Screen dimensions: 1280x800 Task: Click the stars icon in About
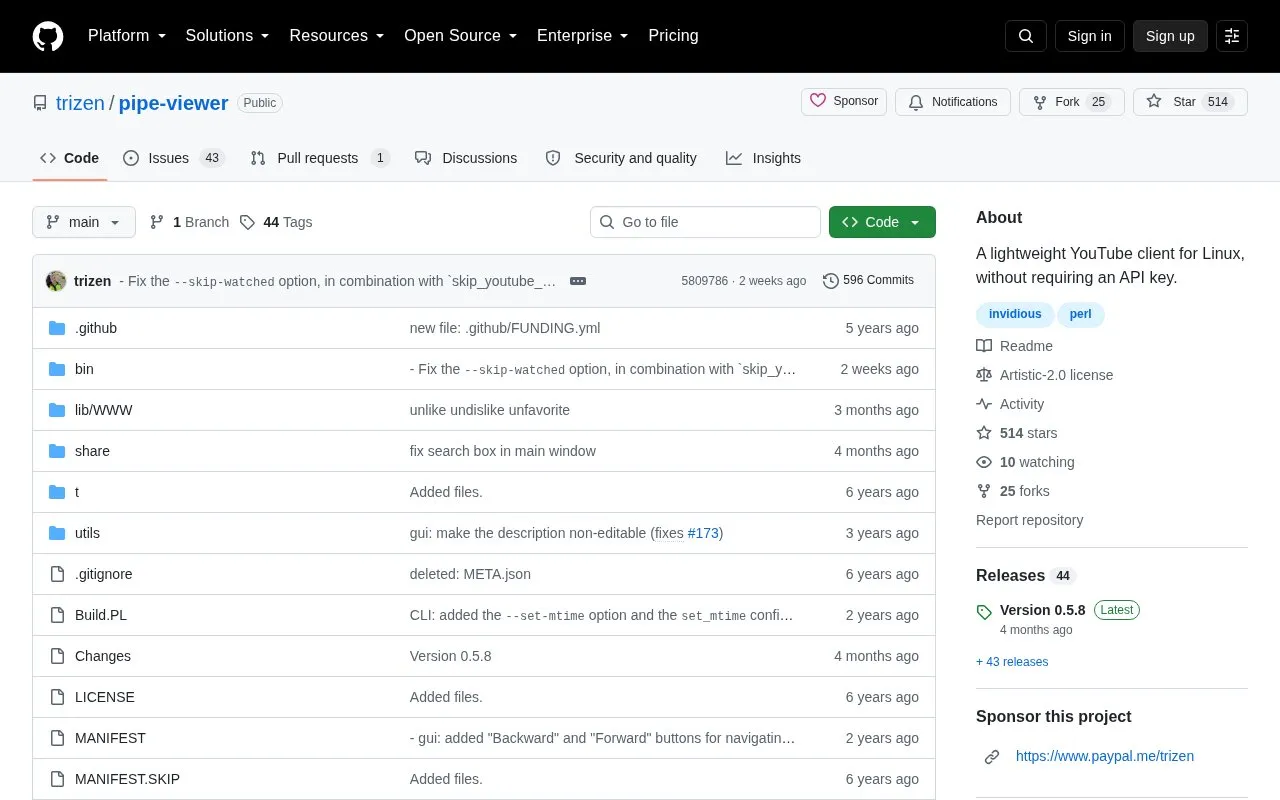[x=984, y=433]
